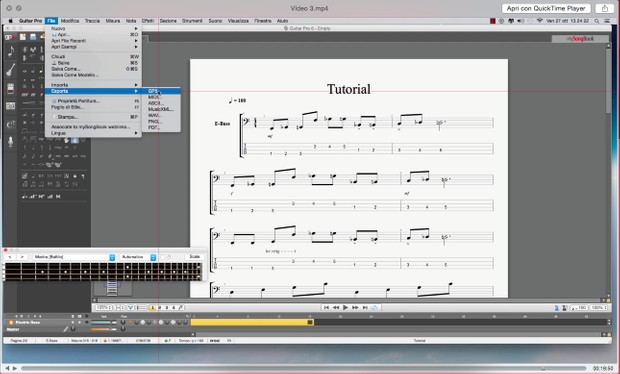Choose PDF in the Esporta submenu
620x374 pixels.
point(161,127)
